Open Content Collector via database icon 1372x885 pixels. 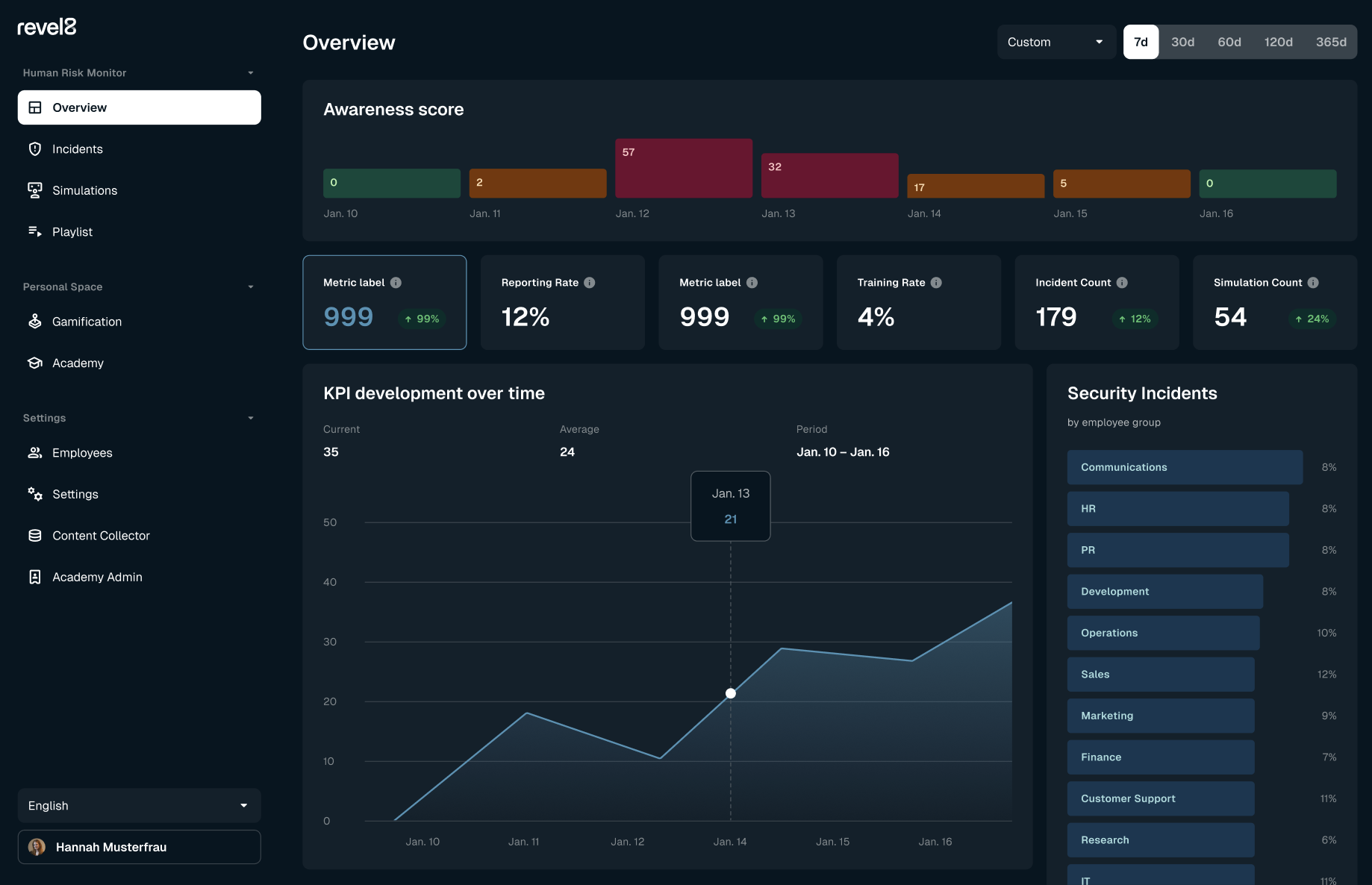tap(35, 535)
